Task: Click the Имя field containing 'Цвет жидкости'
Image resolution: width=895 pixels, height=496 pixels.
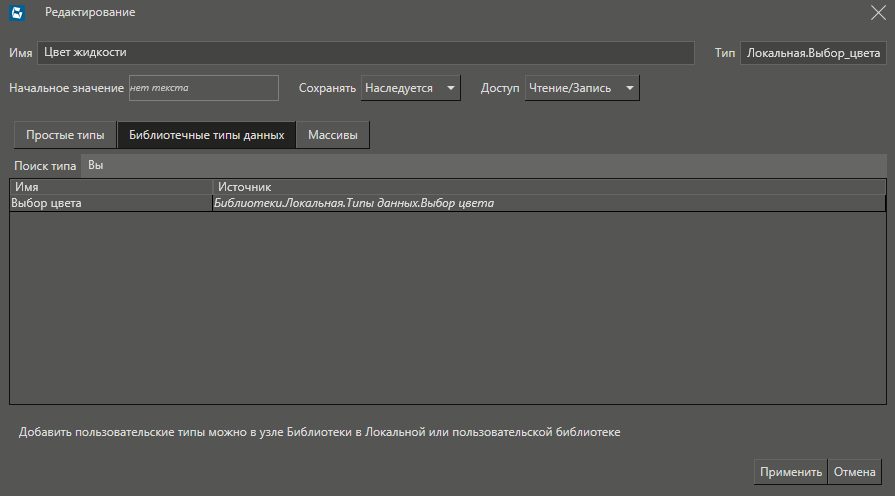Action: coord(365,53)
